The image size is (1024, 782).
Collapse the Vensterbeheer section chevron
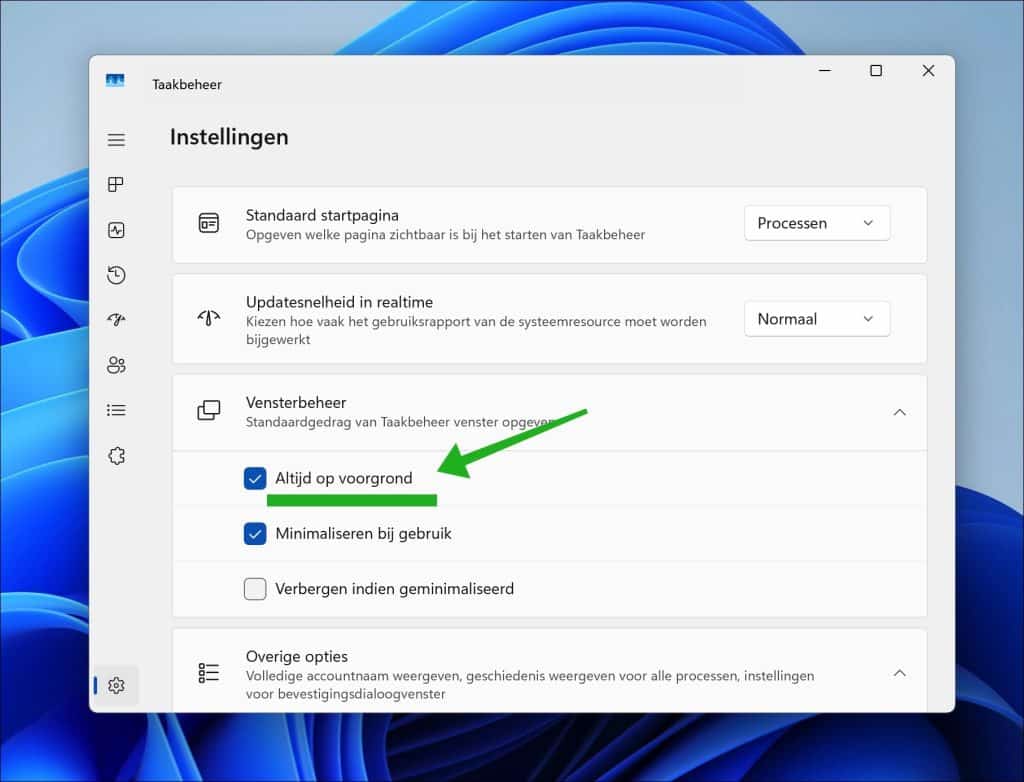(x=899, y=412)
